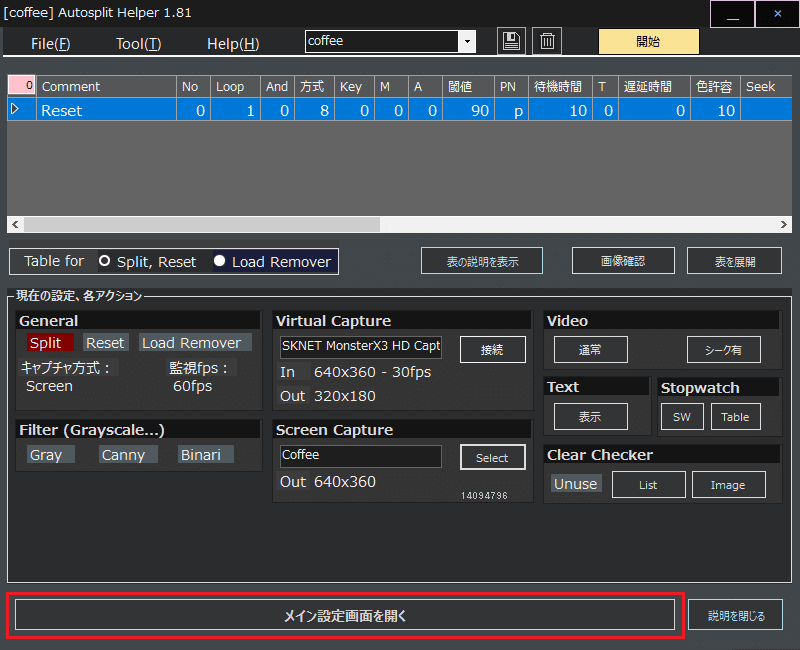Close the Autosplit Helper window
Viewport: 800px width, 650px height.
[777, 14]
